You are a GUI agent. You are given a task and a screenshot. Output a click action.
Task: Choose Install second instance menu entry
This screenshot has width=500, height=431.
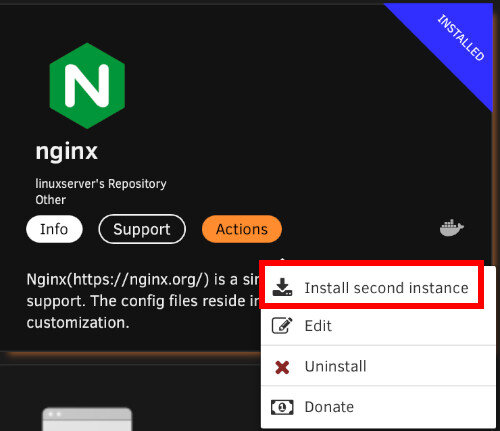pyautogui.click(x=378, y=288)
